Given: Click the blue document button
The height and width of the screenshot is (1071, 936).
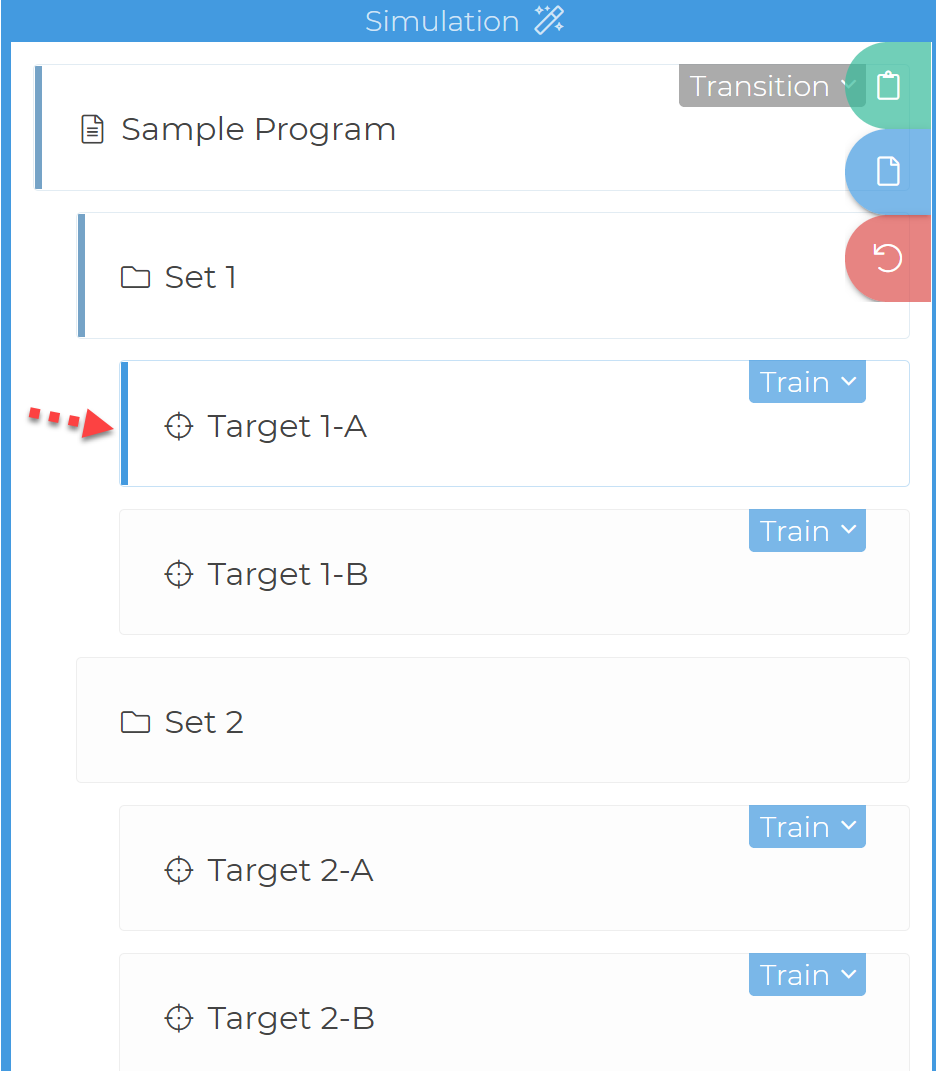Looking at the screenshot, I should 887,172.
